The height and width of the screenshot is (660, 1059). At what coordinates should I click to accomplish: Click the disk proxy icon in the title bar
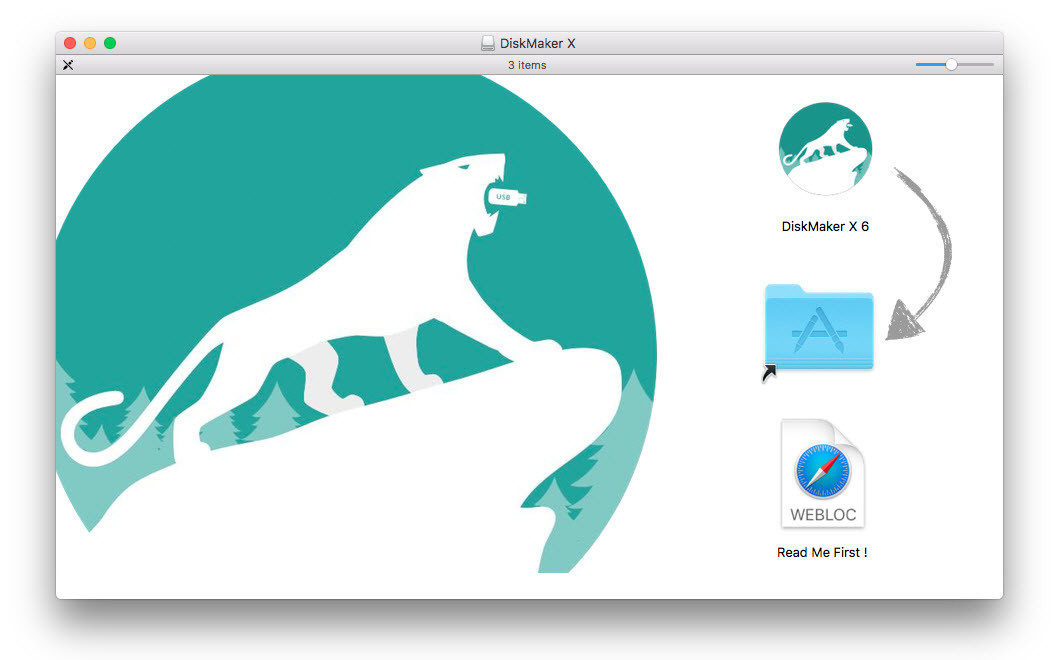pyautogui.click(x=488, y=43)
